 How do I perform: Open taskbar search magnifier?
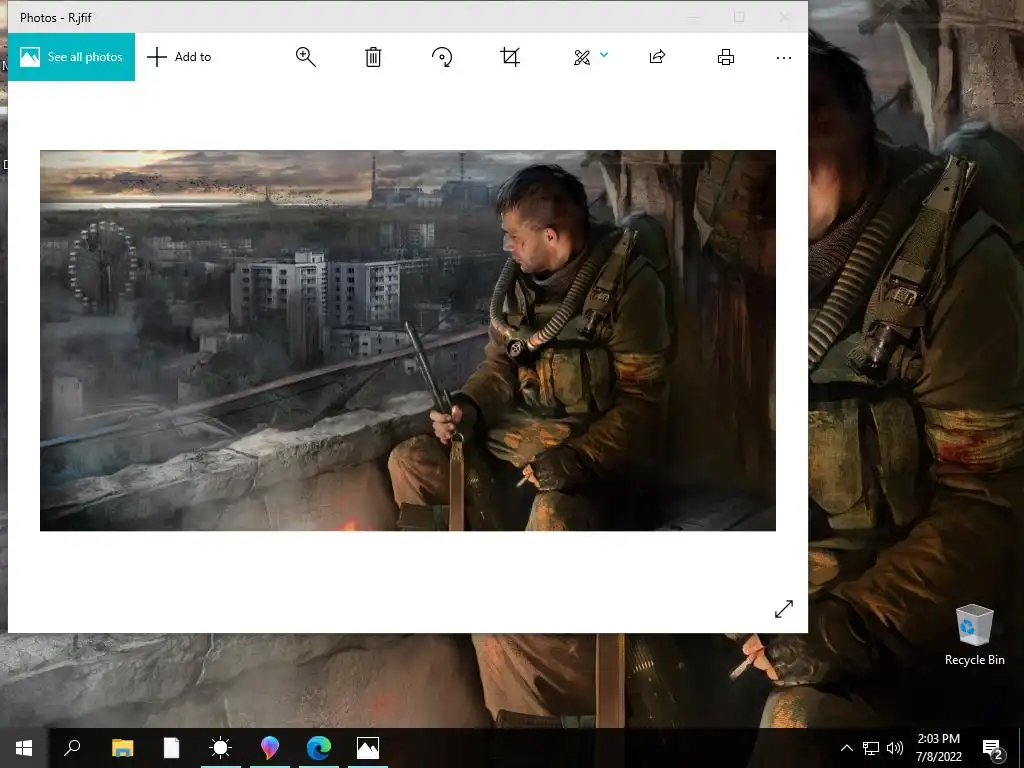pos(72,748)
